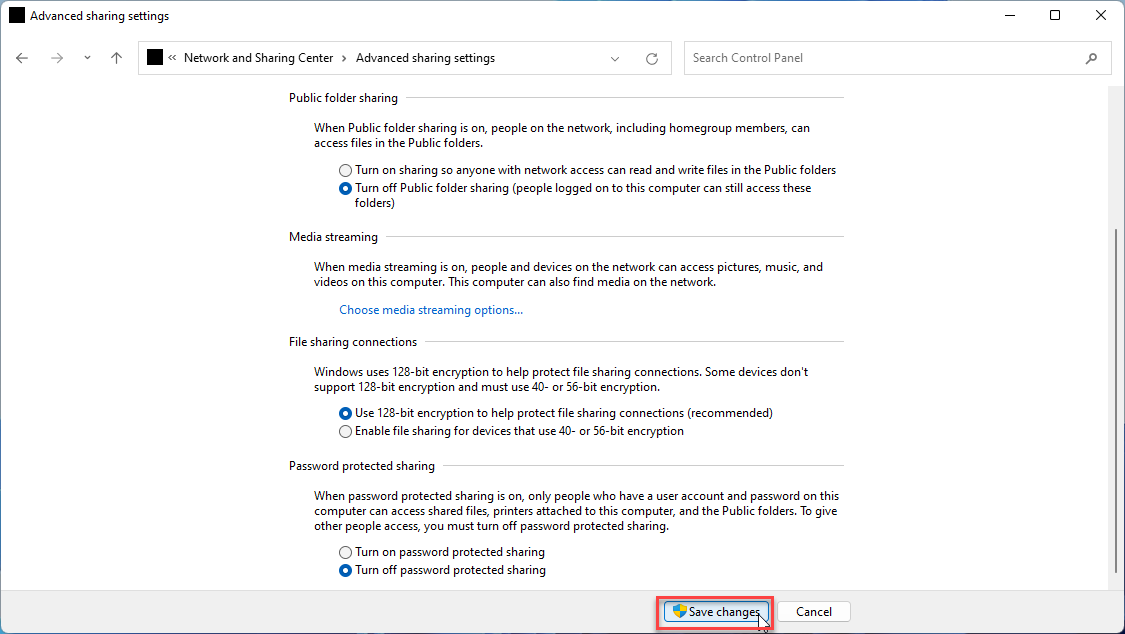Screen dimensions: 1125x634
Task: Click the search magnifier icon
Action: (1091, 58)
